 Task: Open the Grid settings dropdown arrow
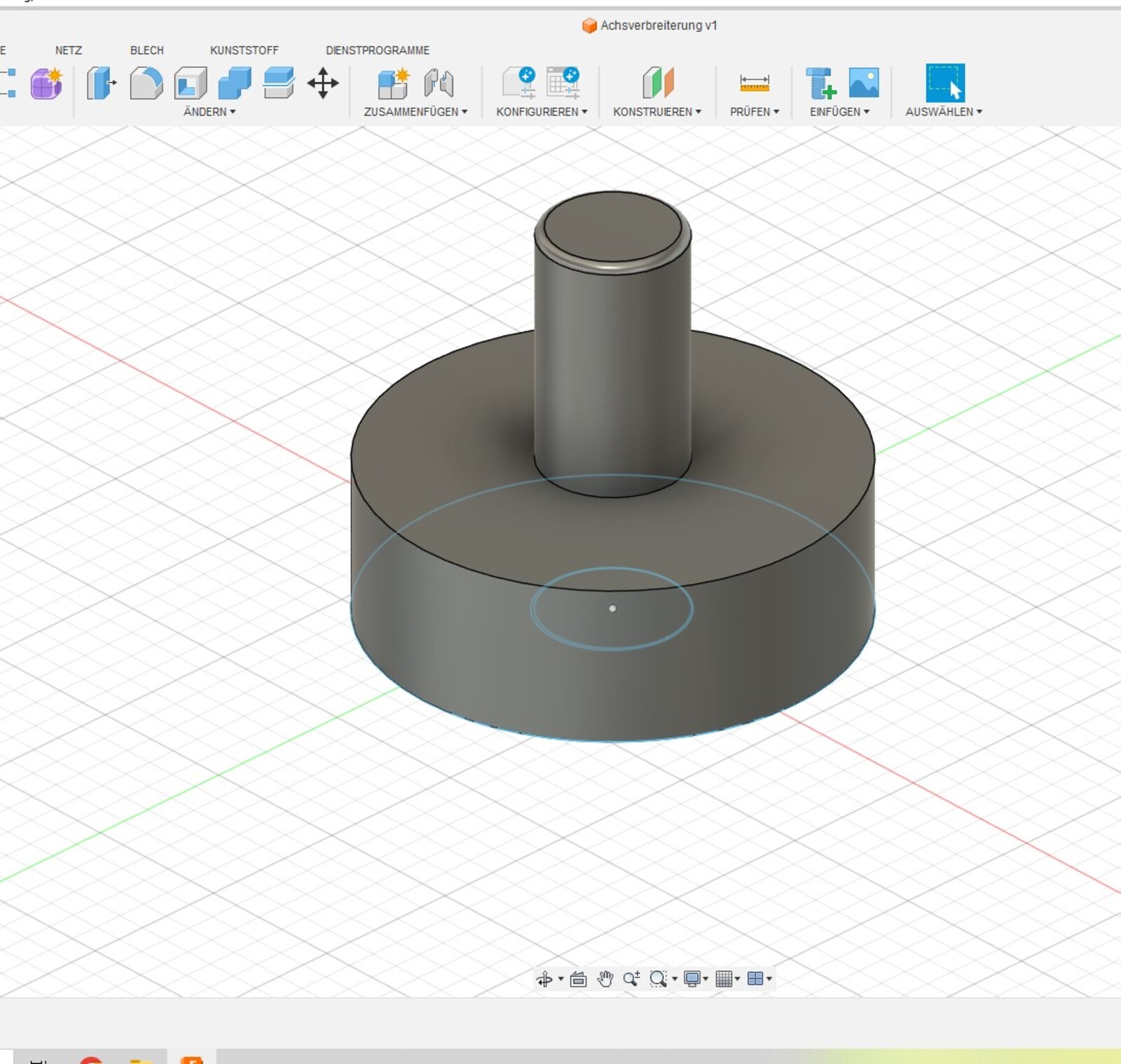(x=737, y=979)
